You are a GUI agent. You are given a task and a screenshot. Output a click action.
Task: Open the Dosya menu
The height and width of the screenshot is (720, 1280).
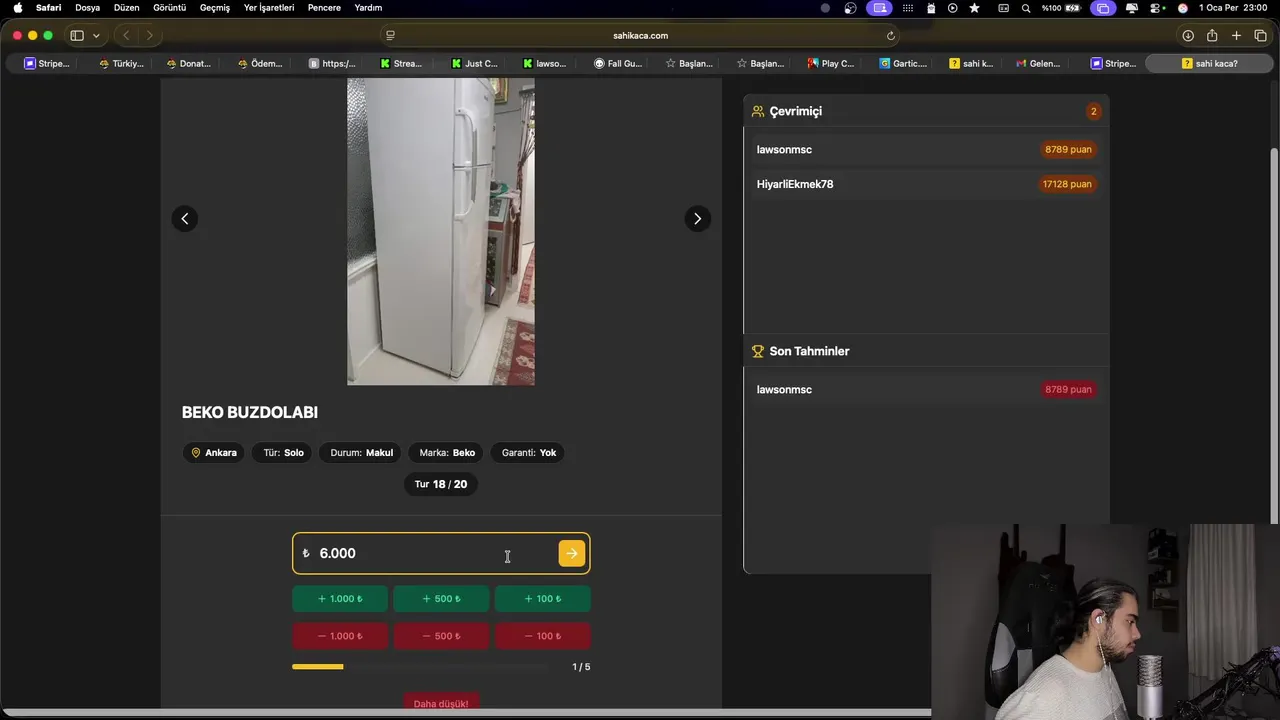[x=88, y=7]
